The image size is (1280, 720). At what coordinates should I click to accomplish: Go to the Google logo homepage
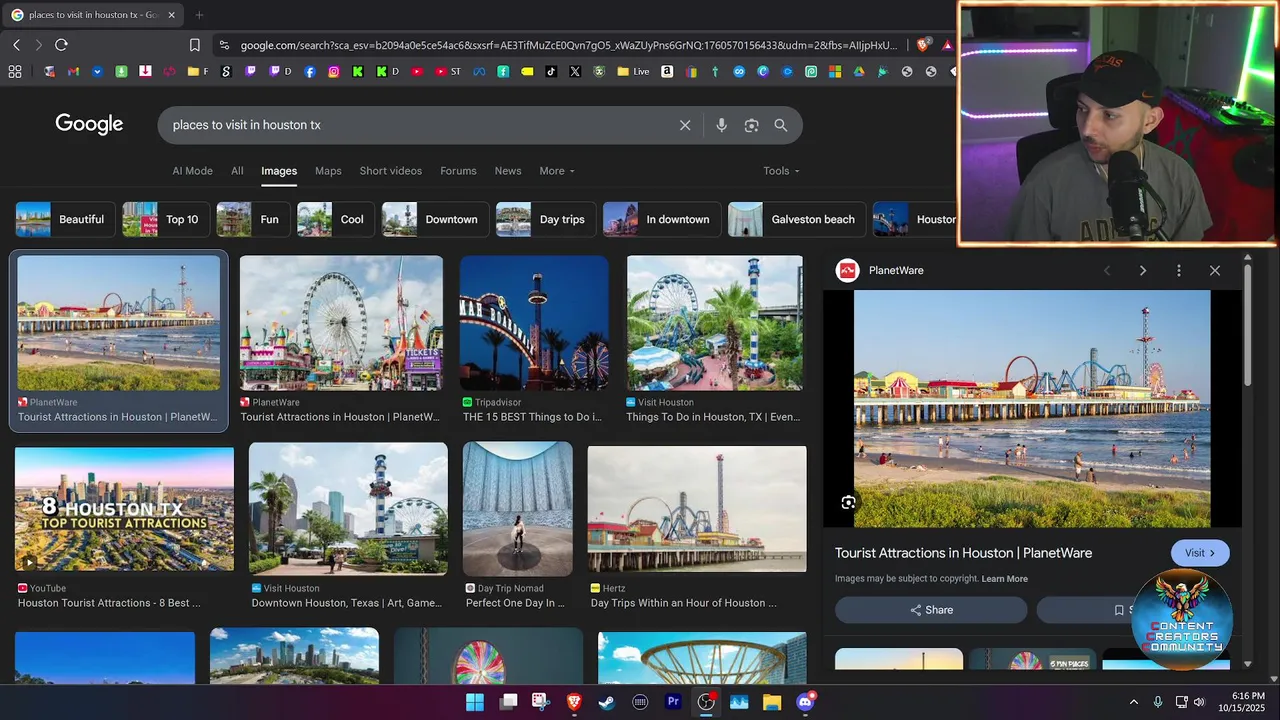[89, 124]
